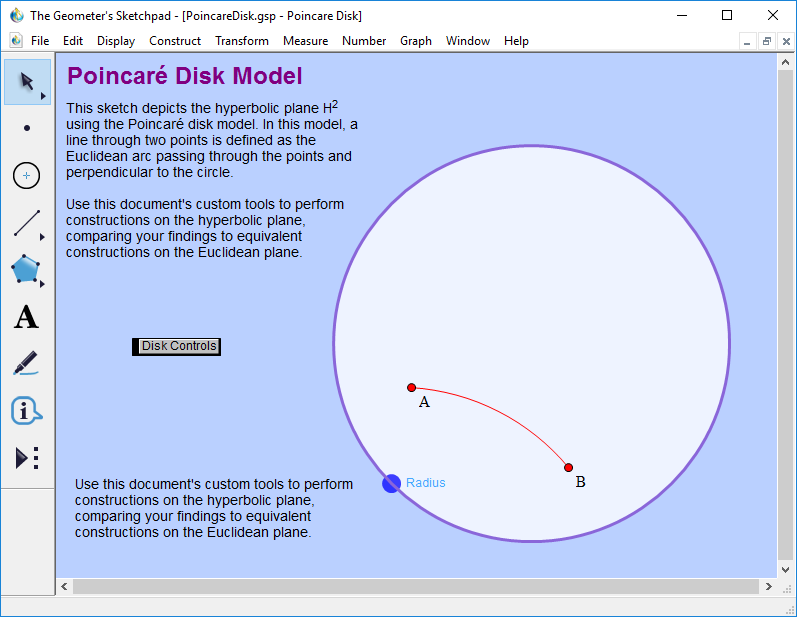Activate the Text tool
Screen dimensions: 797x617
point(27,318)
